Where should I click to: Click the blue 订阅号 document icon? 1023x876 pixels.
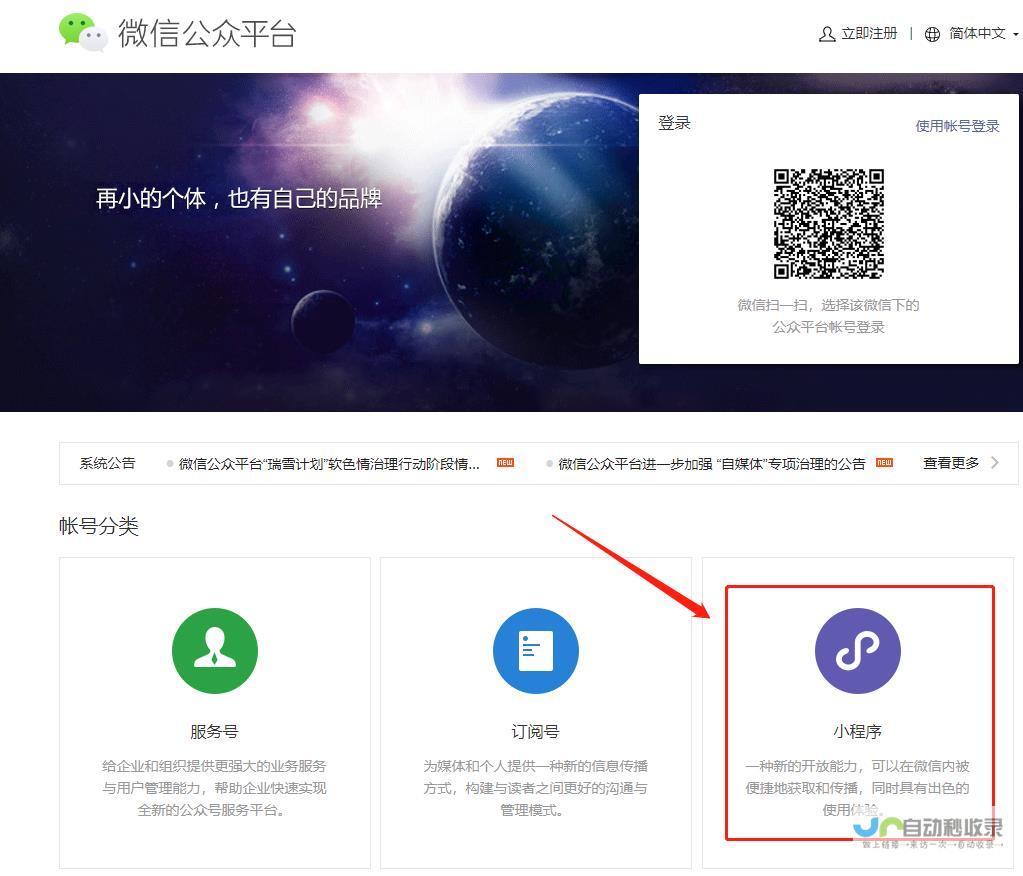pos(536,650)
